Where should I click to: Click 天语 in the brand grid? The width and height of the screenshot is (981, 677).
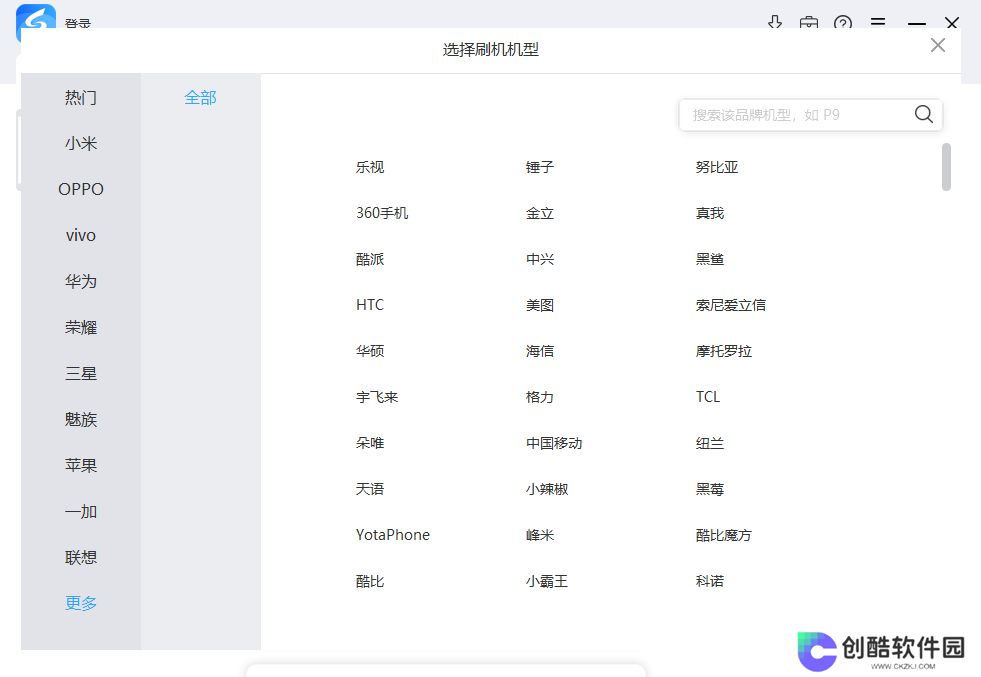click(370, 489)
